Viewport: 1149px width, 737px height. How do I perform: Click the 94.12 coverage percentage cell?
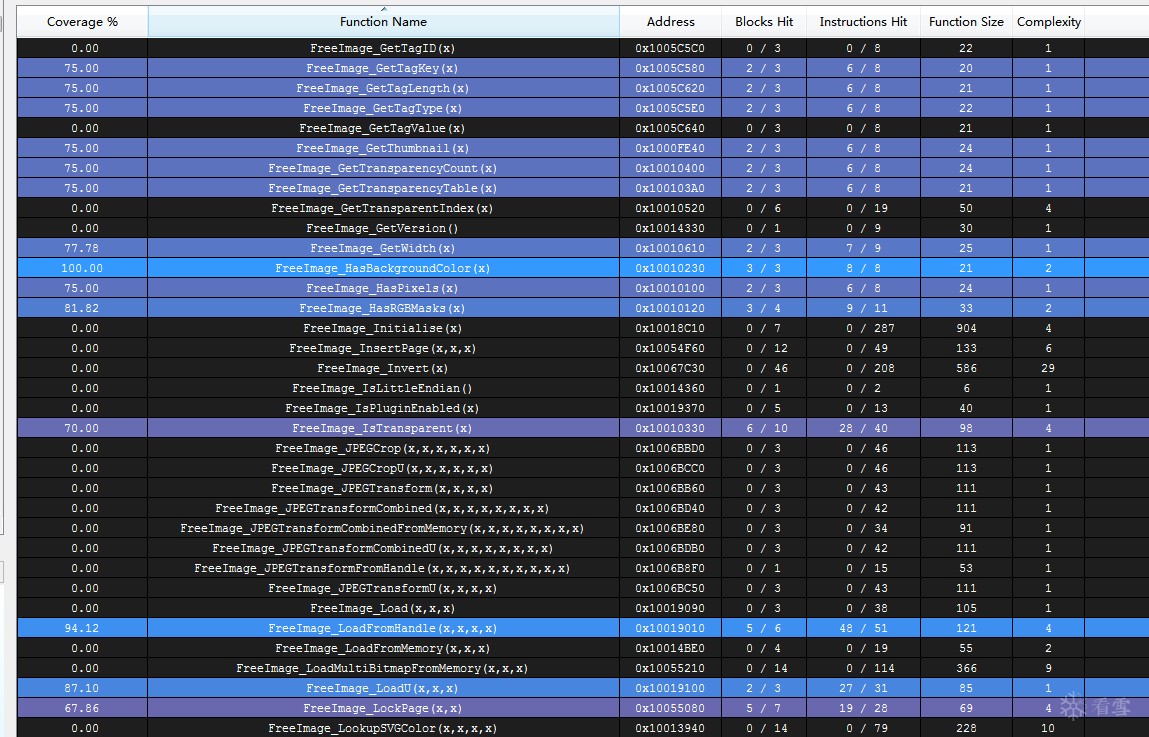tap(81, 629)
